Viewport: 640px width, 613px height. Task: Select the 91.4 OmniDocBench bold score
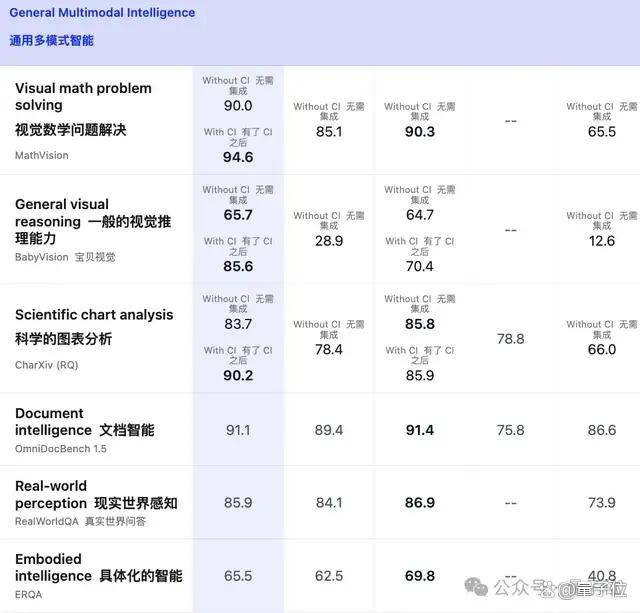[x=420, y=430]
